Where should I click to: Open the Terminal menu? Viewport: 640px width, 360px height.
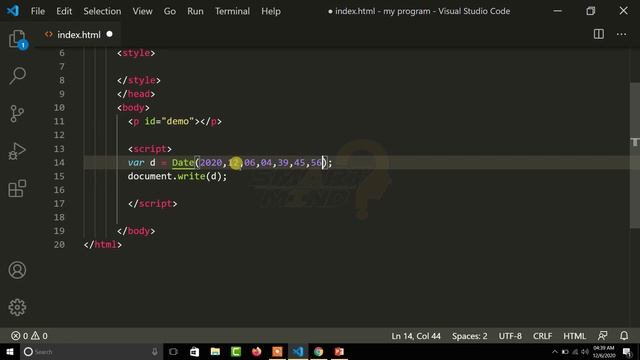click(x=232, y=11)
